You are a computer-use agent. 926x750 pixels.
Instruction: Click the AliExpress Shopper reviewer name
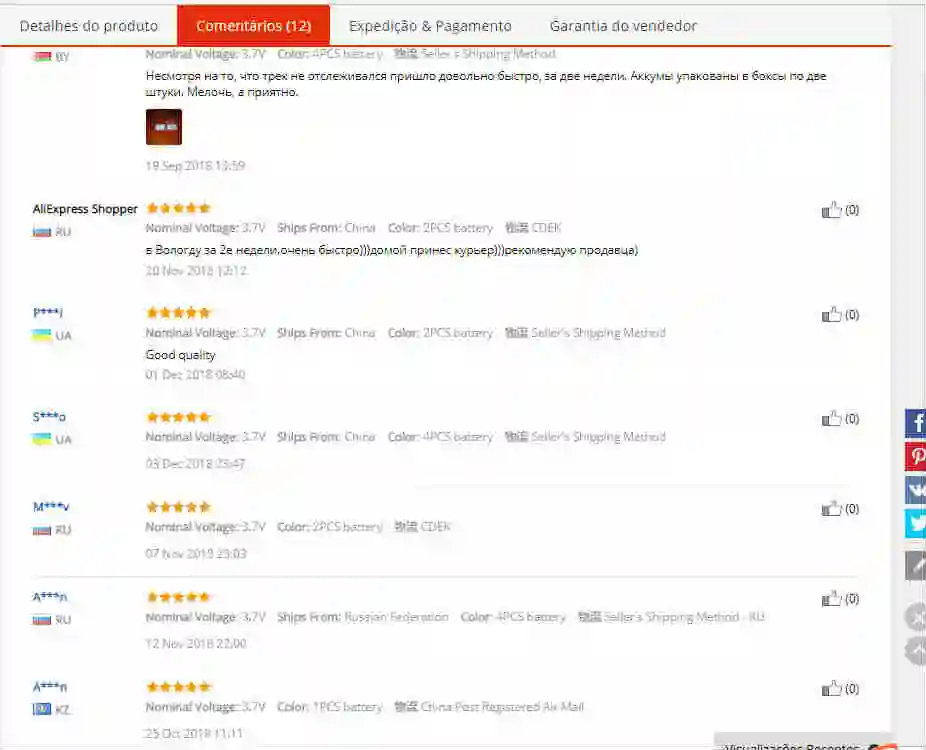pyautogui.click(x=85, y=209)
